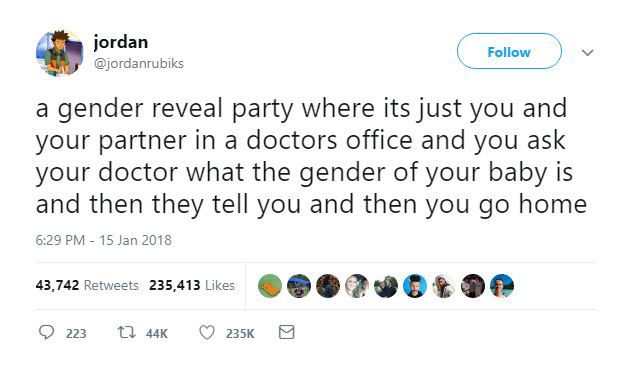View the 235,413 Likes list

pyautogui.click(x=192, y=286)
